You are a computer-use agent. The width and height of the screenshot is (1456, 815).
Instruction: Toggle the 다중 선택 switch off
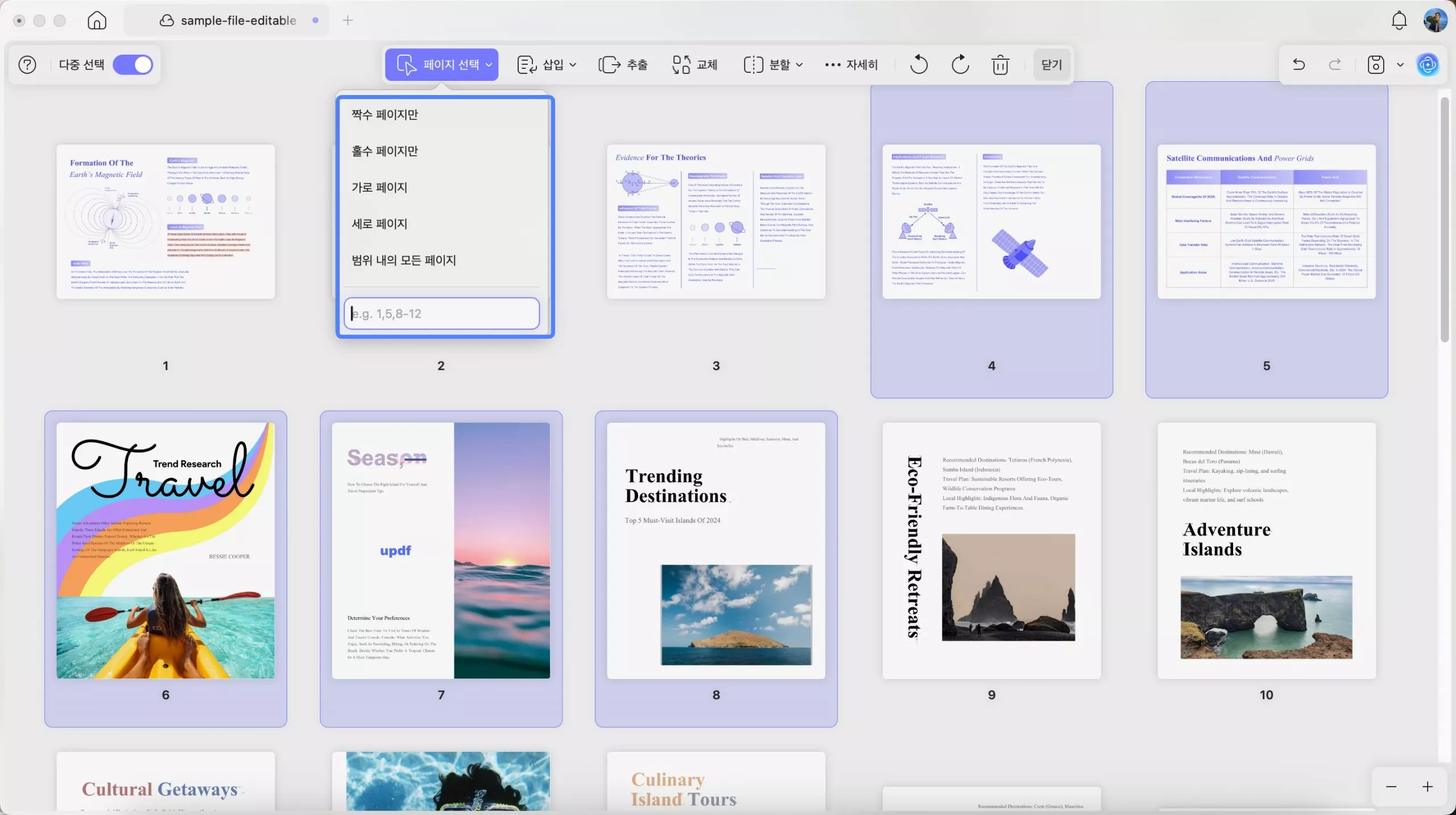pos(133,65)
